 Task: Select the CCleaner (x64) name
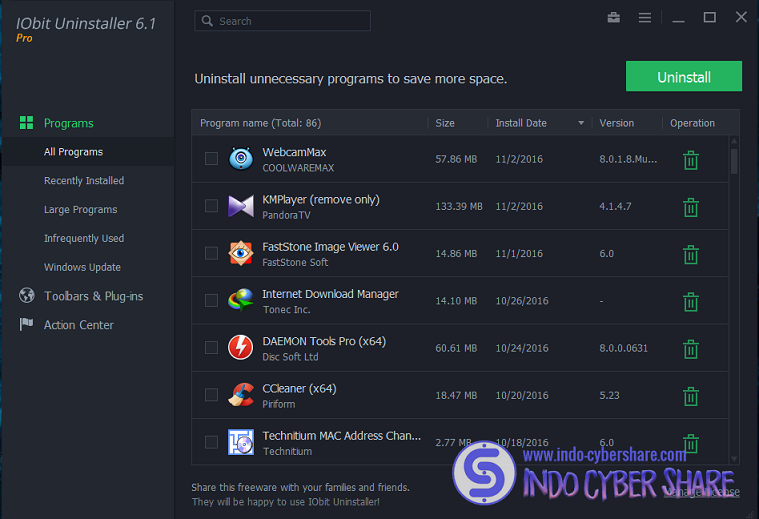pos(299,388)
